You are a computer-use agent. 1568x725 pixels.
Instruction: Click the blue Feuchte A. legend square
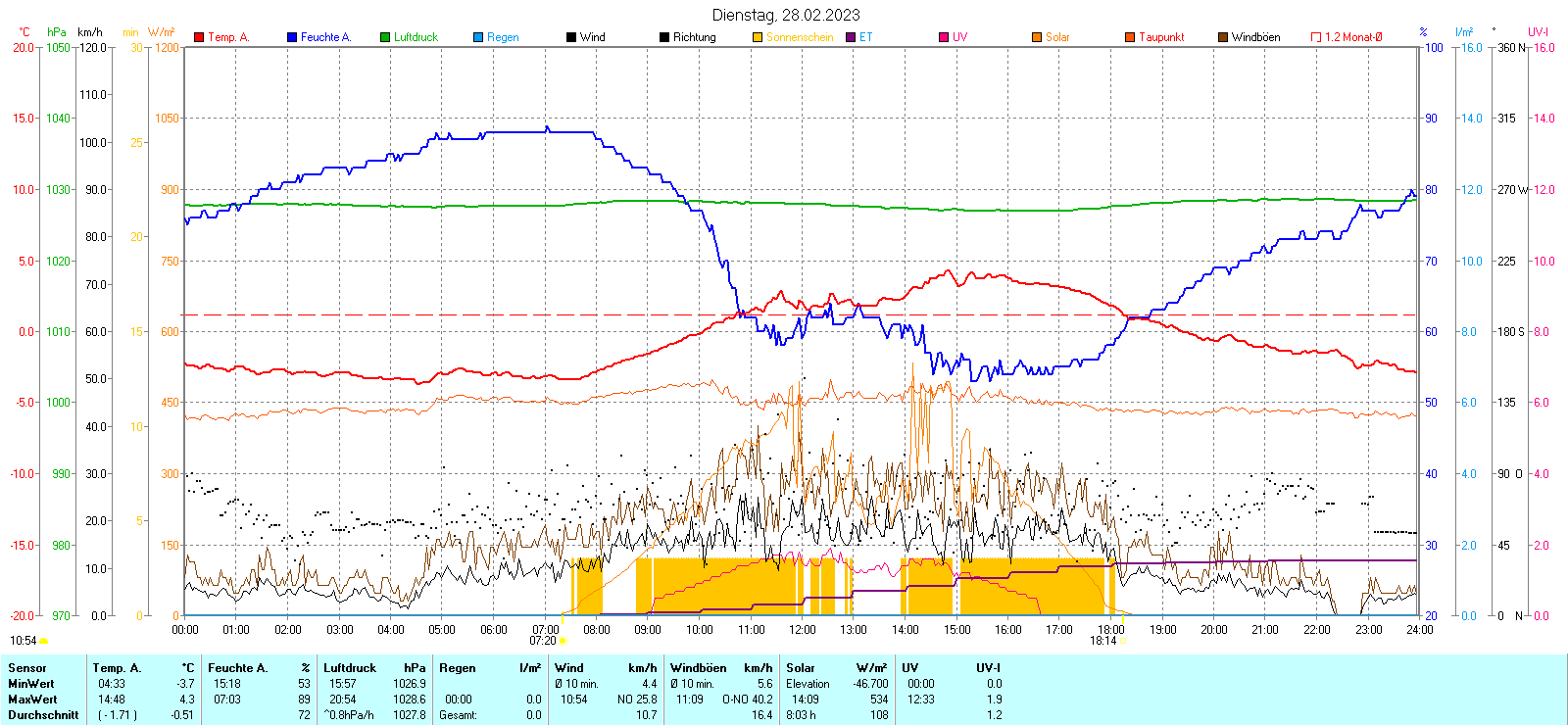292,37
